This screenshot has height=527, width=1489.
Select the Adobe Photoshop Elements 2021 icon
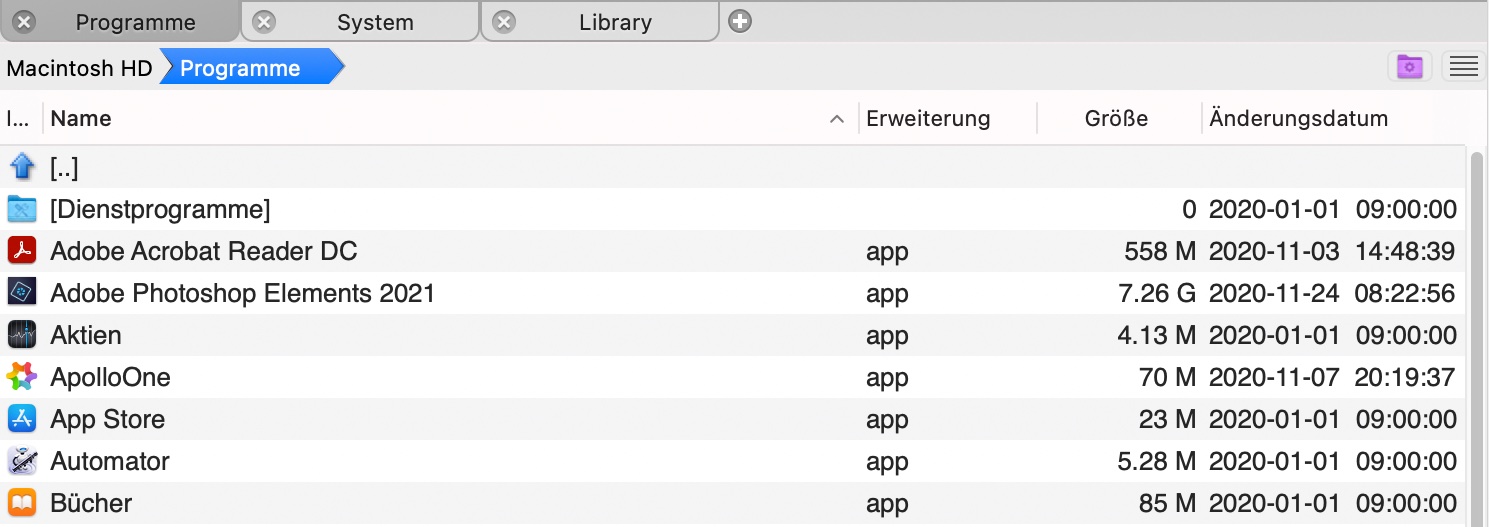21,293
